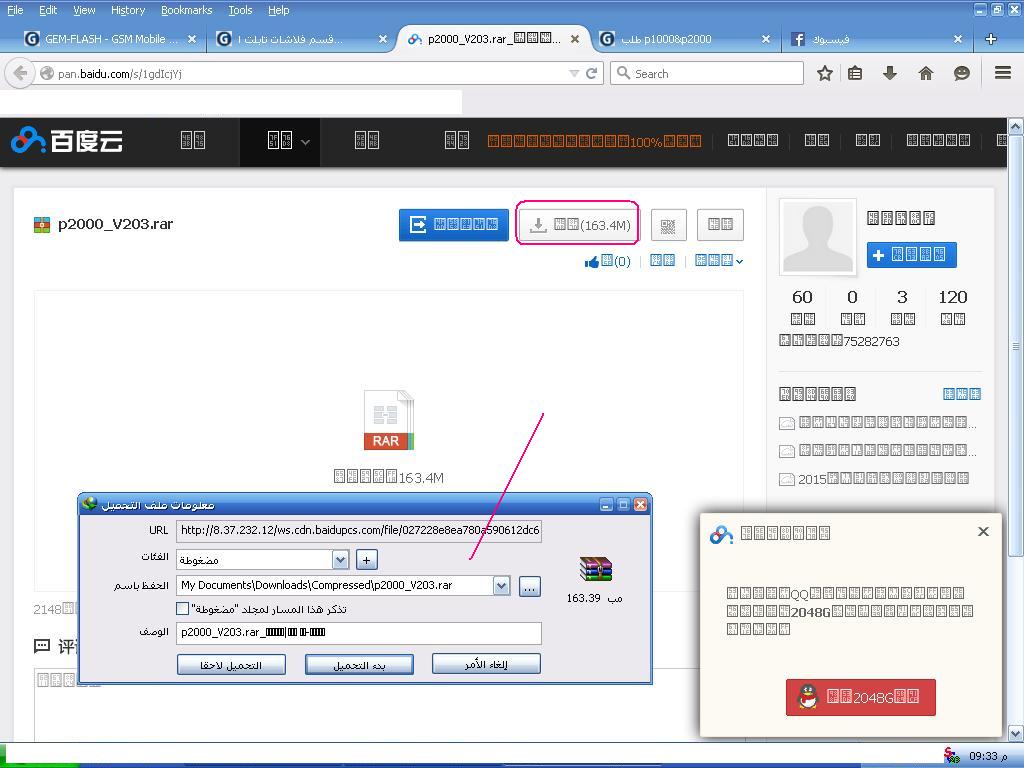
Task: Open the bookmarks list icon in toolbar
Action: pos(855,73)
